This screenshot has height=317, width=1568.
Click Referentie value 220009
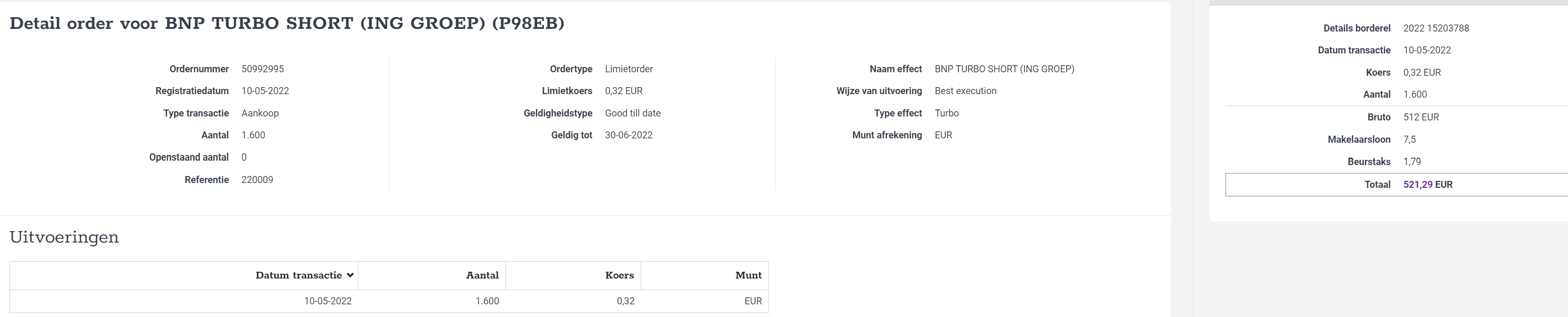coord(257,180)
